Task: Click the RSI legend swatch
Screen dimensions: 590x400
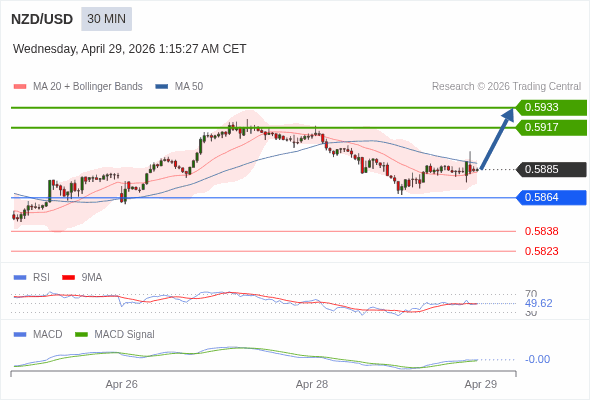Action: pyautogui.click(x=20, y=278)
